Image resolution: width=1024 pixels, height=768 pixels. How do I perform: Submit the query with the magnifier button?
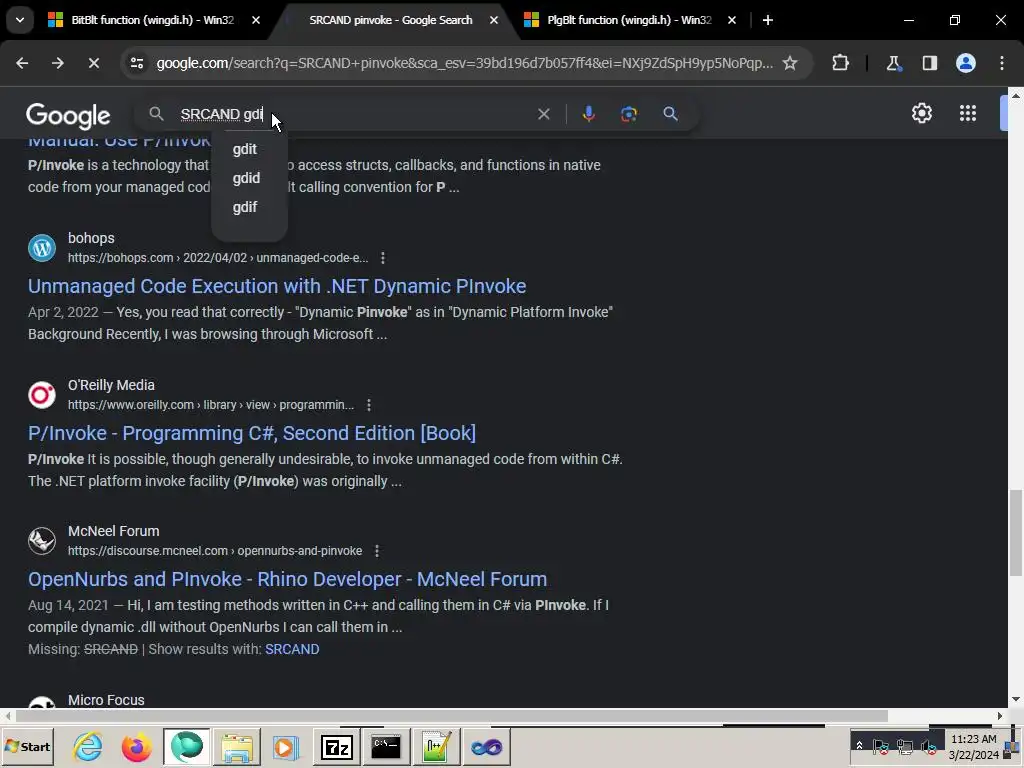[x=670, y=114]
